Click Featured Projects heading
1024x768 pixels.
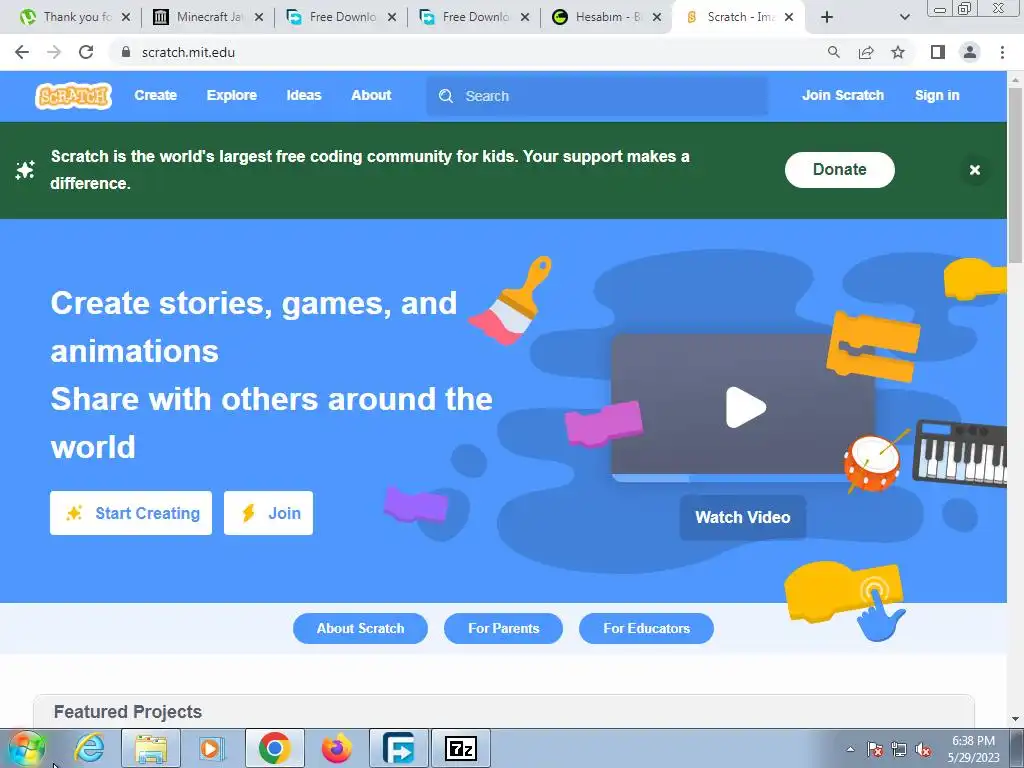(x=128, y=712)
